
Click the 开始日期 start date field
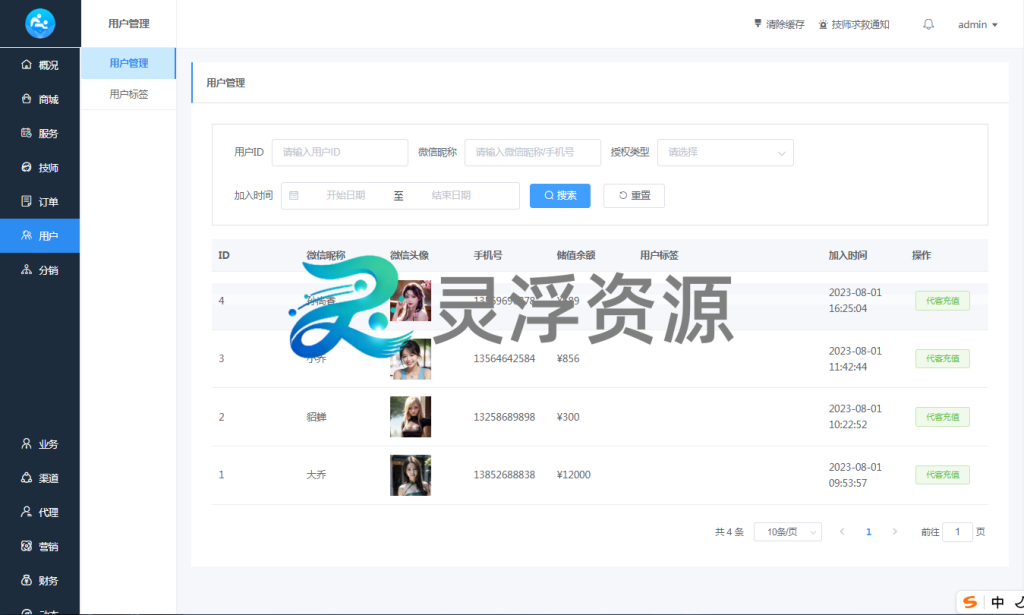345,195
